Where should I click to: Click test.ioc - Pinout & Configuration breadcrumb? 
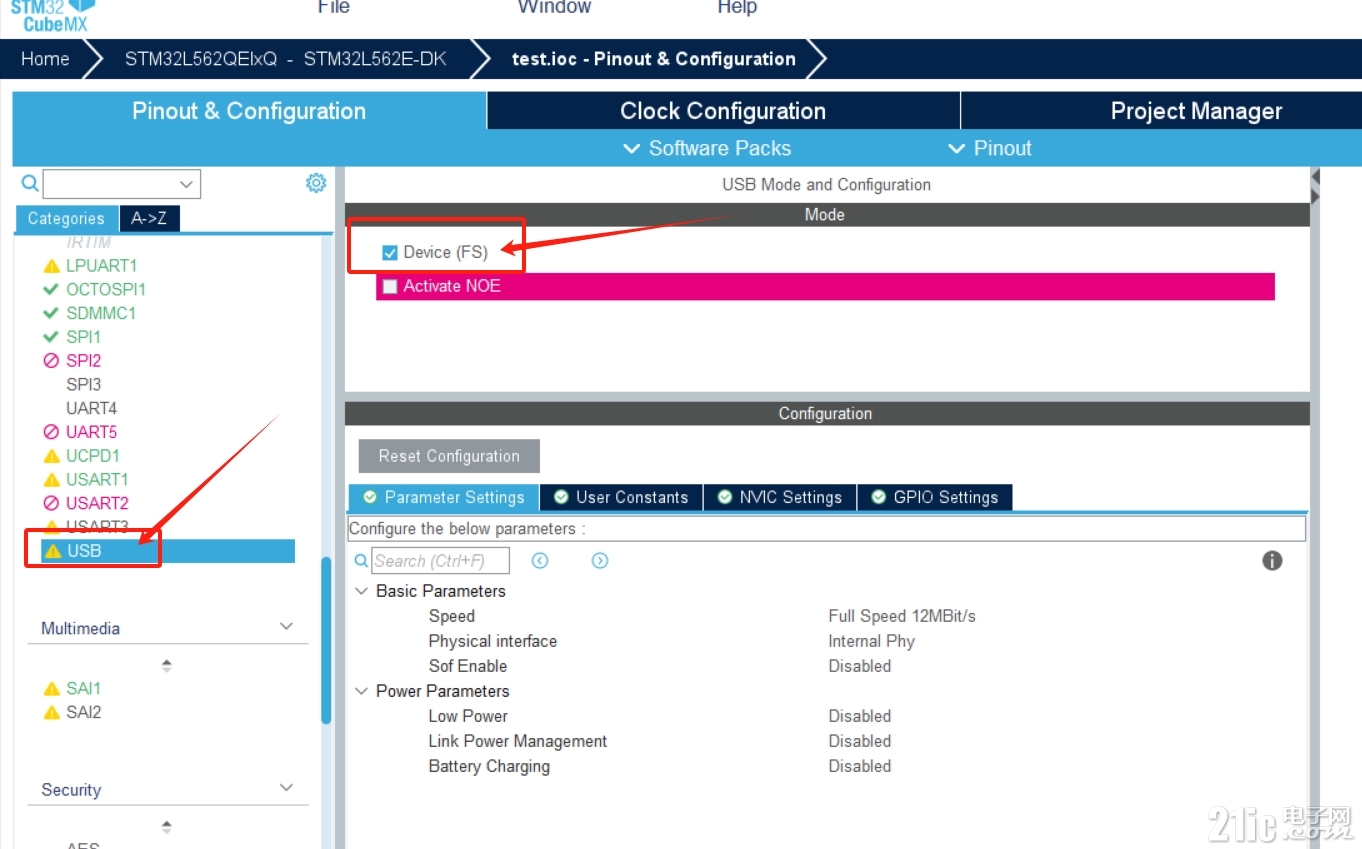pyautogui.click(x=653, y=59)
